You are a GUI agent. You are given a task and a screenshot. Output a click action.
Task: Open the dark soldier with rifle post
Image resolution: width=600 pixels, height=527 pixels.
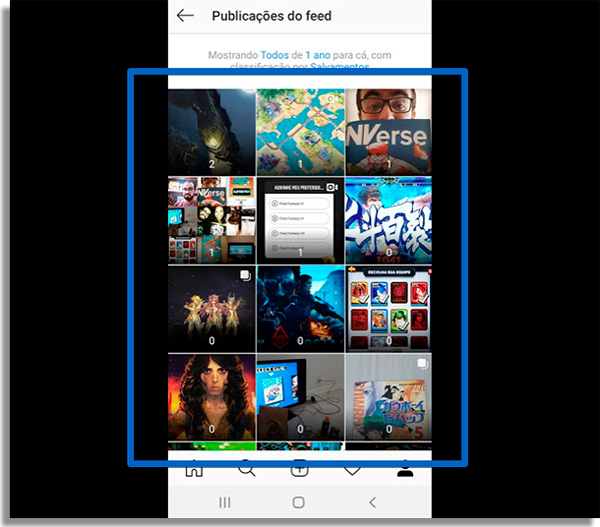[300, 308]
